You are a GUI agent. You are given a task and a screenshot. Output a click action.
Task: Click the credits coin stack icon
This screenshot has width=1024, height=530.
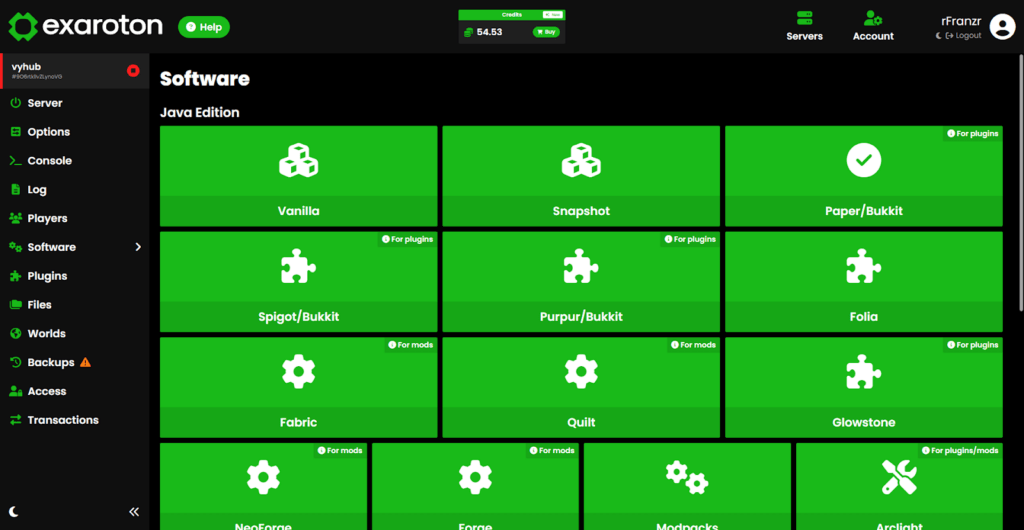click(x=468, y=32)
